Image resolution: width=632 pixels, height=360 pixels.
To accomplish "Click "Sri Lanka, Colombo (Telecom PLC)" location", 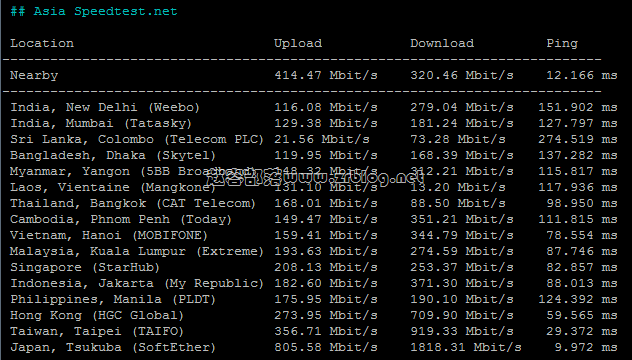I will pyautogui.click(x=137, y=139).
